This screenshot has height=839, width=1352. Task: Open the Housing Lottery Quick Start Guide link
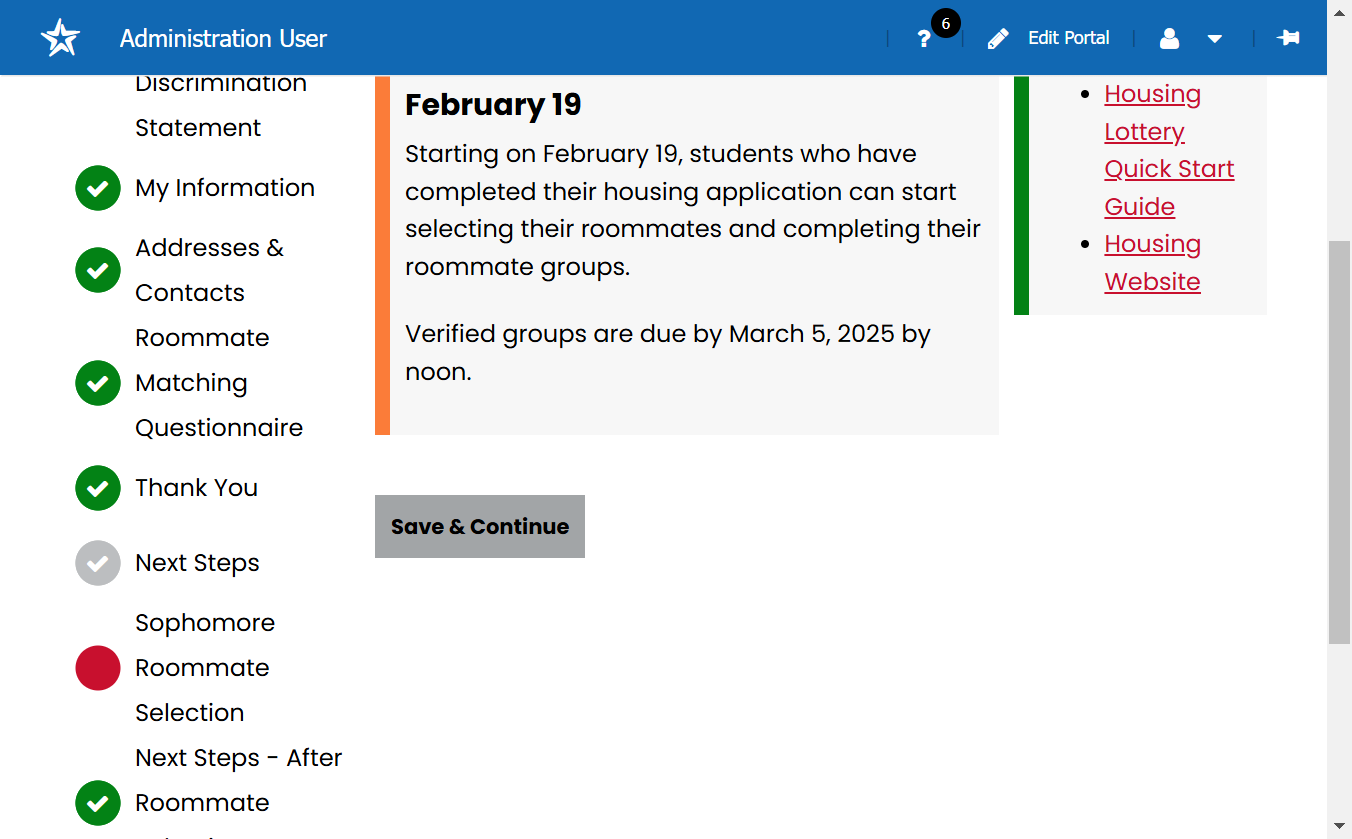point(1169,150)
